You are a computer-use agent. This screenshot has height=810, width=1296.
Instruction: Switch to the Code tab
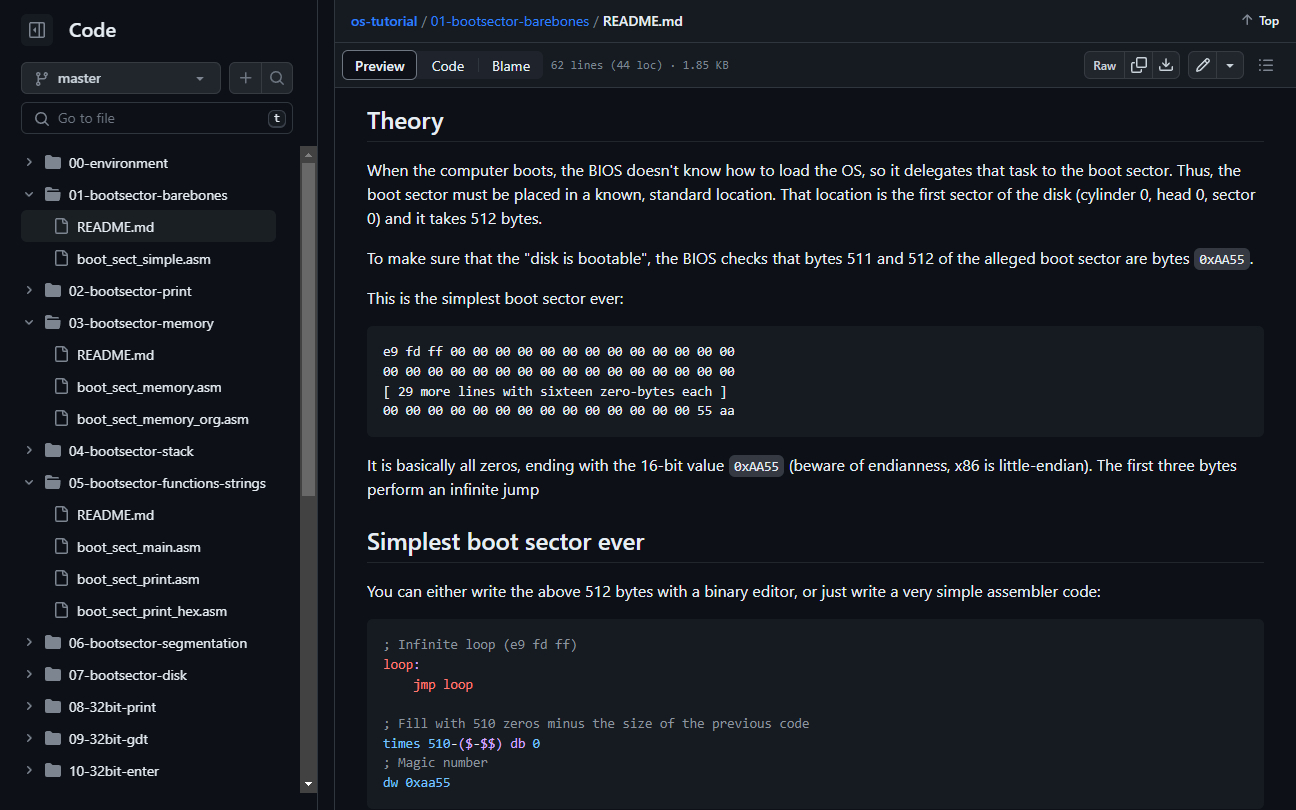(447, 65)
